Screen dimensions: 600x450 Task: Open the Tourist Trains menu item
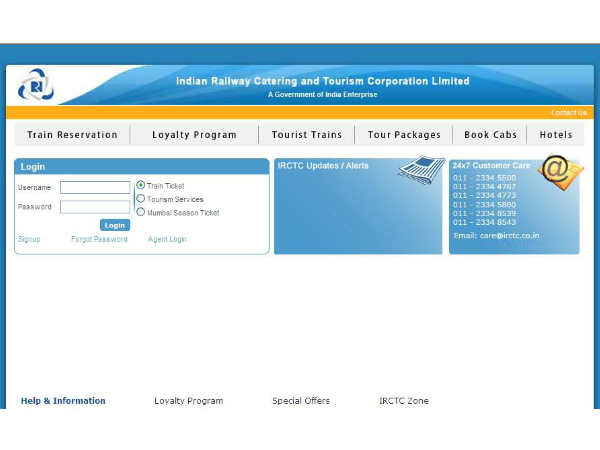point(306,135)
